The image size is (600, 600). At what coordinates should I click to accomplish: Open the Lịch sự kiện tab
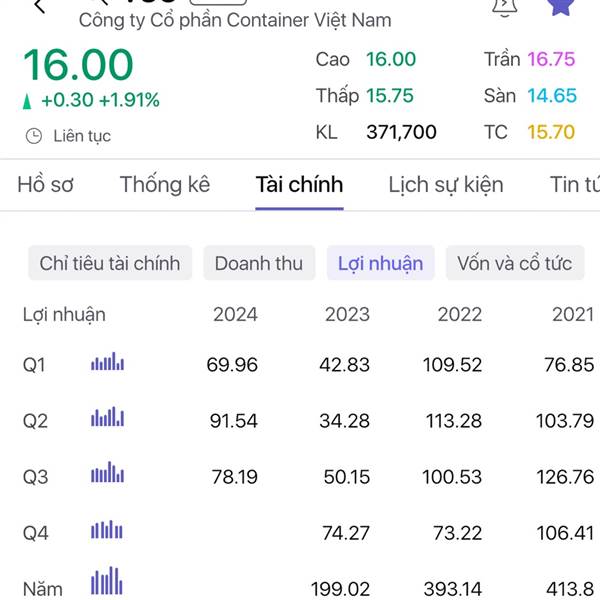446,185
